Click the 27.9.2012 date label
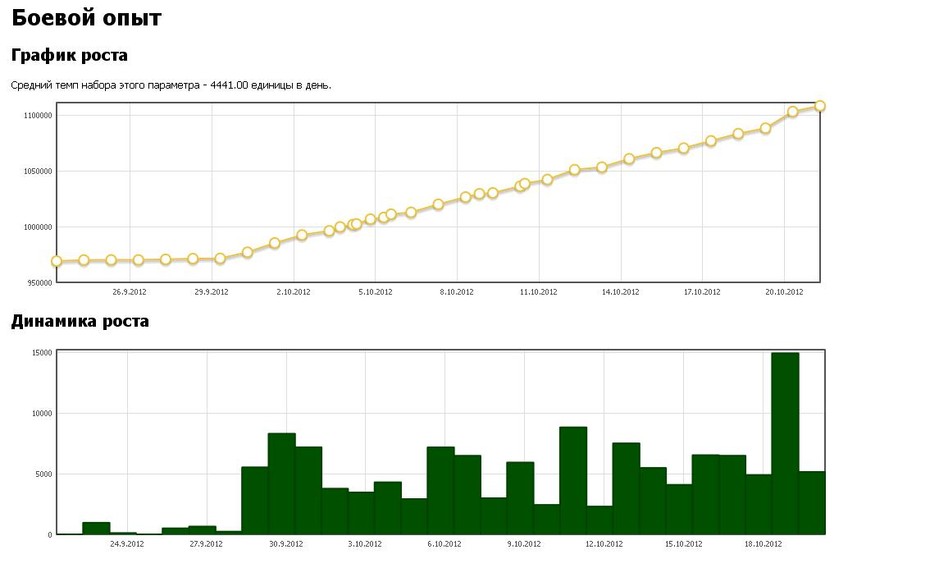 tap(206, 544)
